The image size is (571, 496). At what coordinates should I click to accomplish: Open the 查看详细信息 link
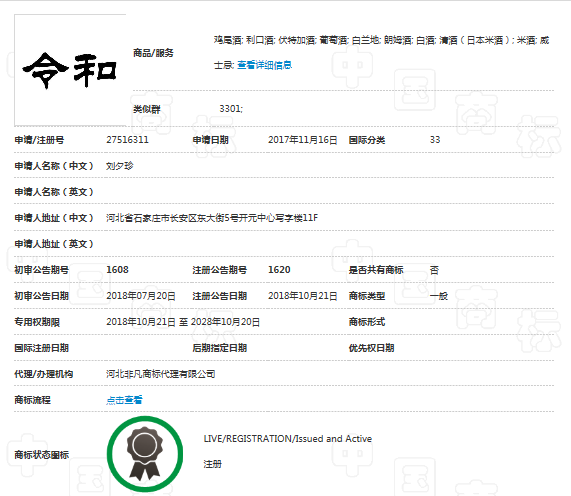point(264,65)
